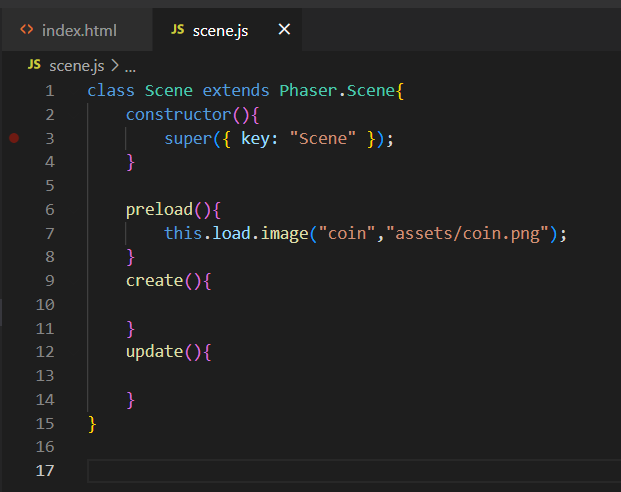Click the JS icon in the breadcrumb
The width and height of the screenshot is (621, 492).
pyautogui.click(x=34, y=65)
